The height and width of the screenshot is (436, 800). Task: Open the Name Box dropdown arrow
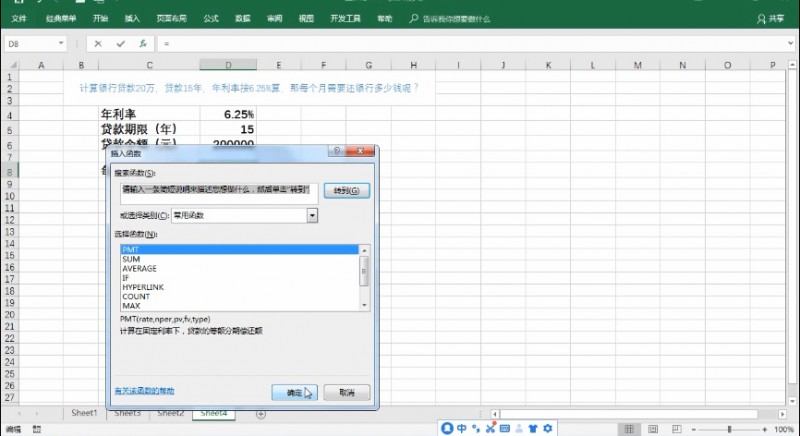(61, 43)
